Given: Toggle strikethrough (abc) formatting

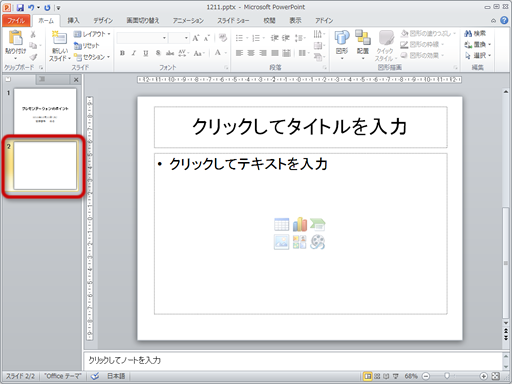Looking at the screenshot, I should click(170, 53).
